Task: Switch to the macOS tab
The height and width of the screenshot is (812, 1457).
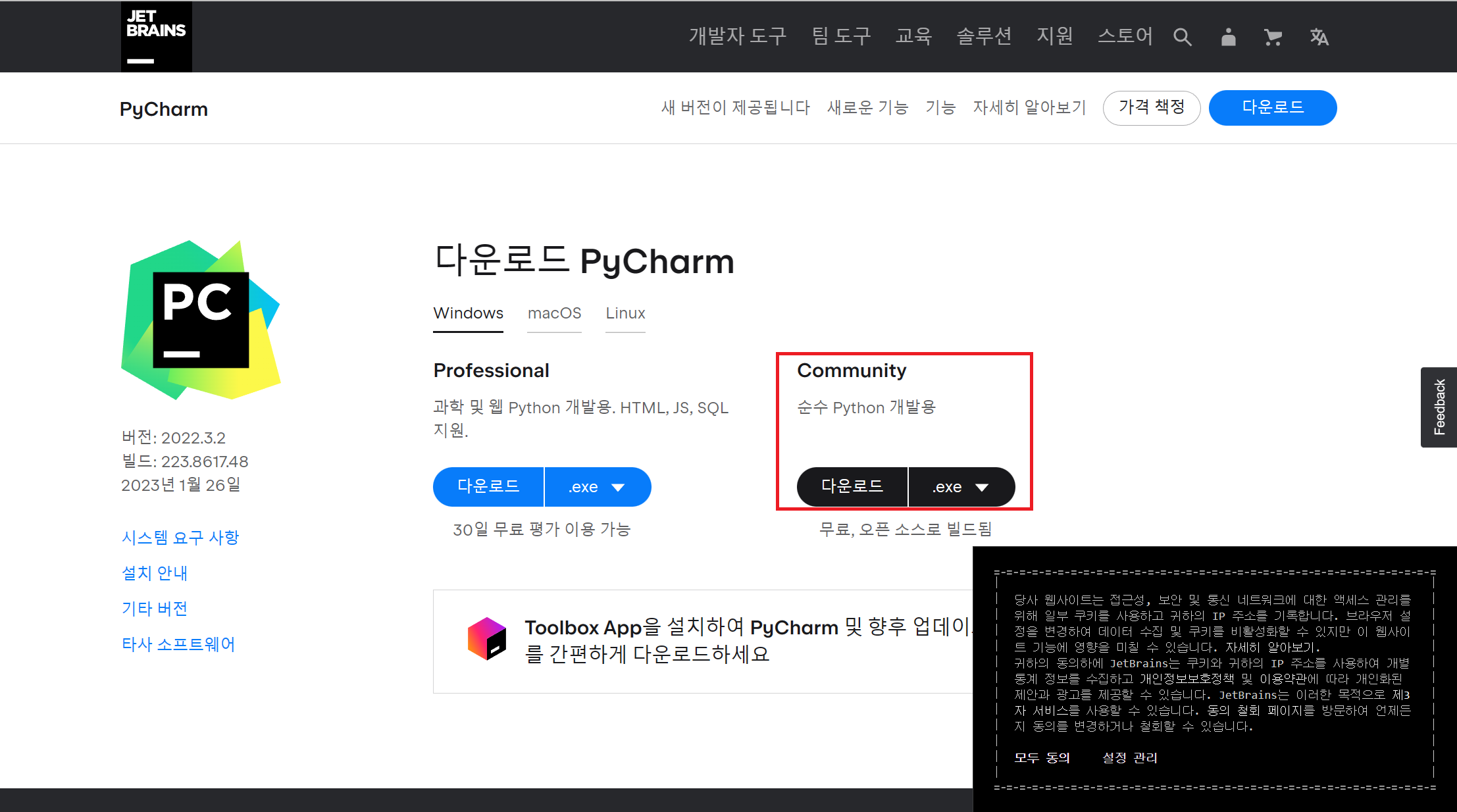Action: pyautogui.click(x=554, y=314)
